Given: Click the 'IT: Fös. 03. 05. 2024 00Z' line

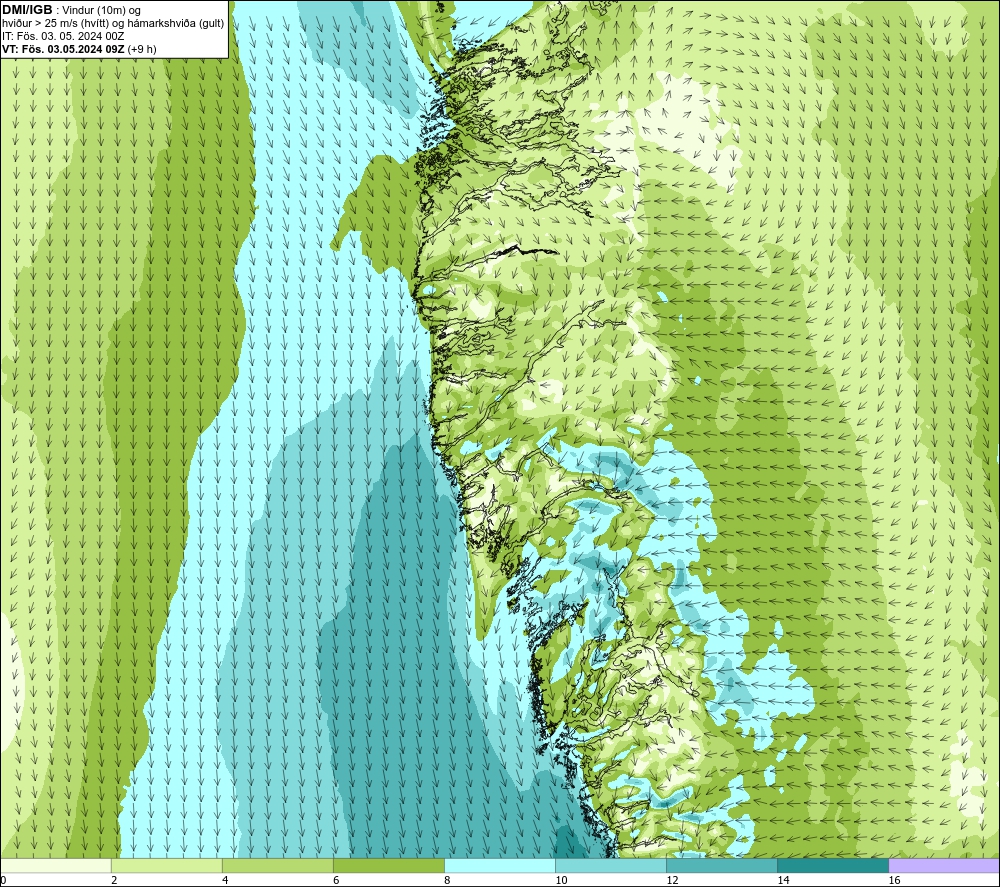Looking at the screenshot, I should pyautogui.click(x=63, y=36).
